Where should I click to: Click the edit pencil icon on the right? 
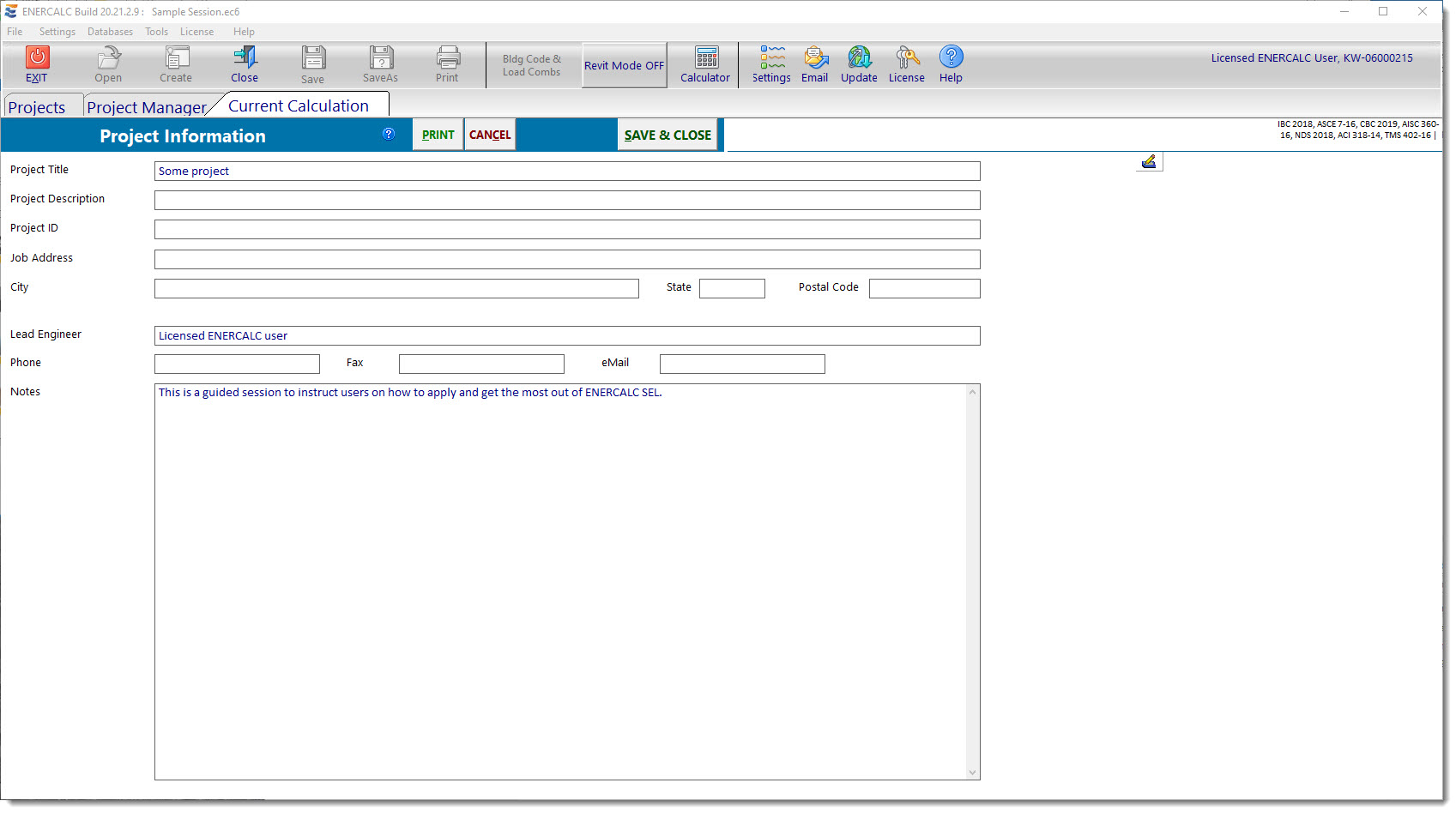1149,161
